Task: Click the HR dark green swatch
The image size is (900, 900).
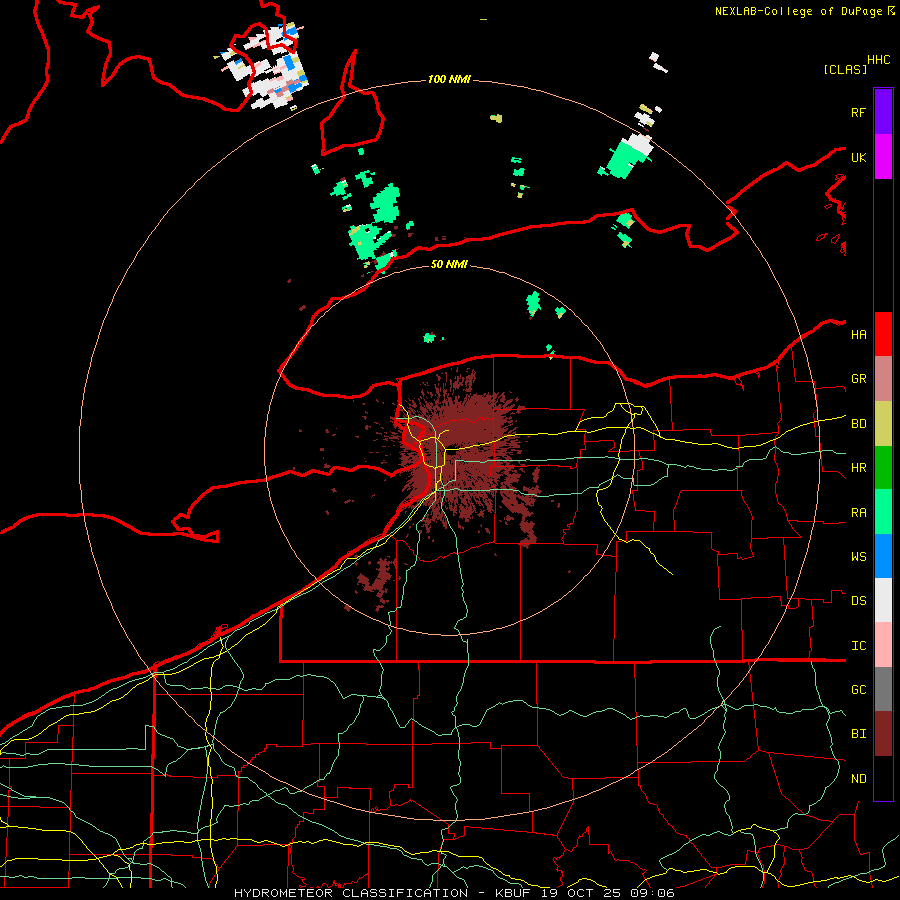Action: pos(883,467)
